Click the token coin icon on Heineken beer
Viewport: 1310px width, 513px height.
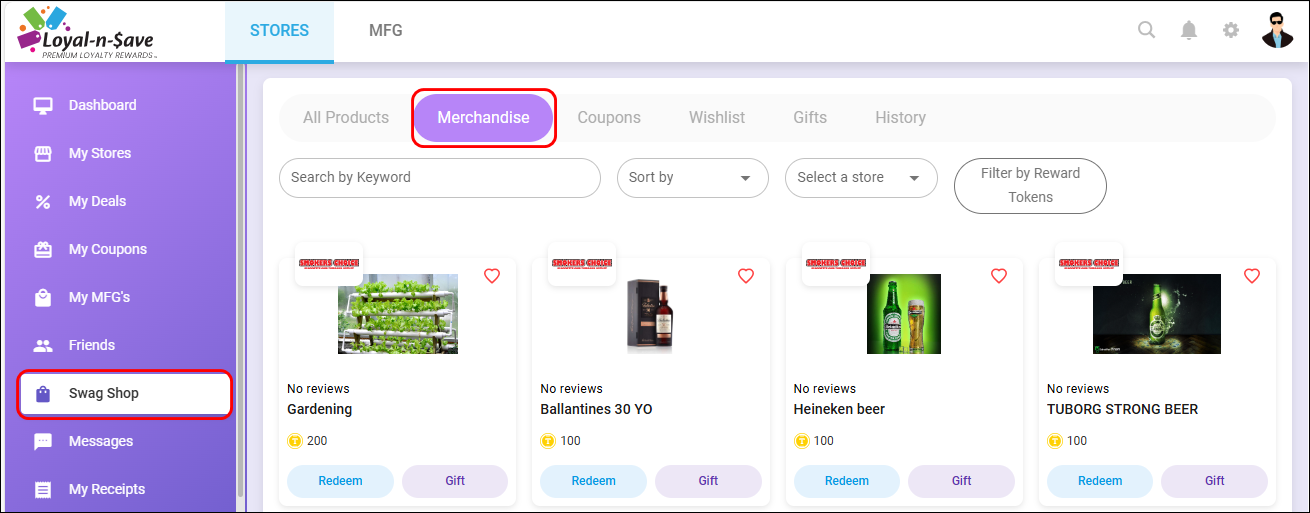801,441
